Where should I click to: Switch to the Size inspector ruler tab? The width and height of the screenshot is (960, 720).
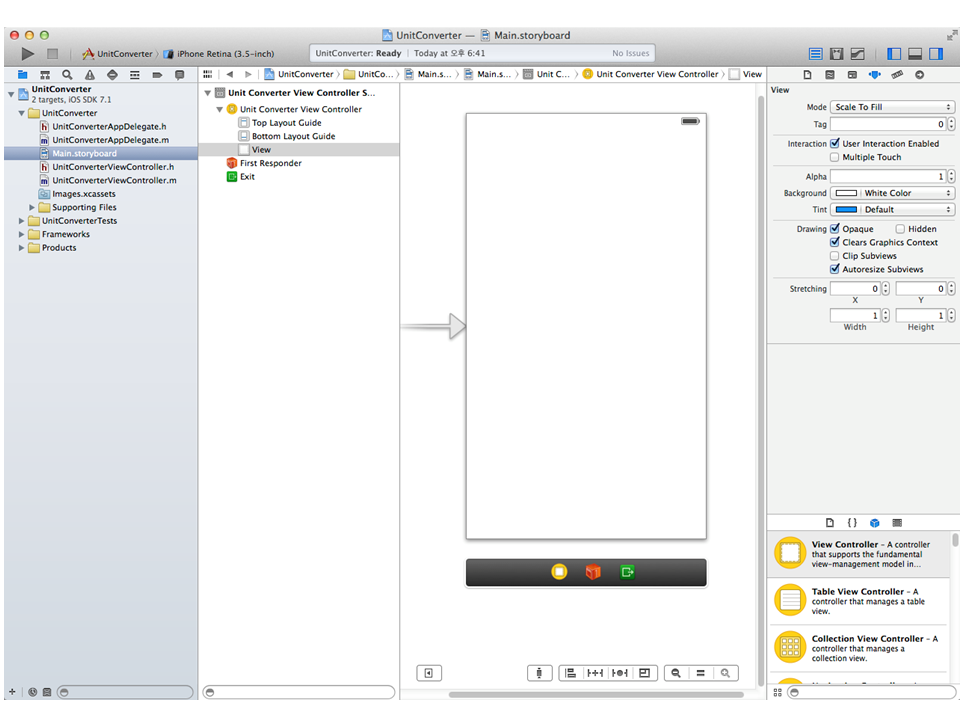click(897, 75)
